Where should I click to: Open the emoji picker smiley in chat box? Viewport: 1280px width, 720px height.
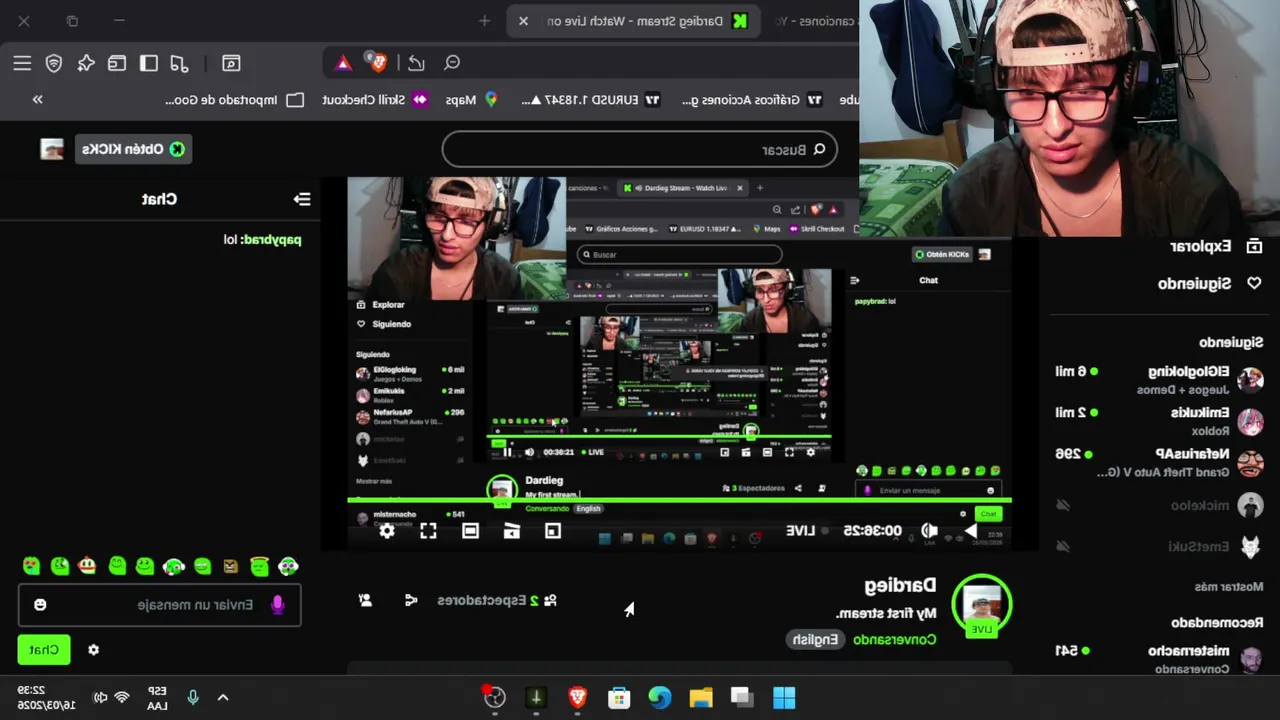pyautogui.click(x=40, y=605)
